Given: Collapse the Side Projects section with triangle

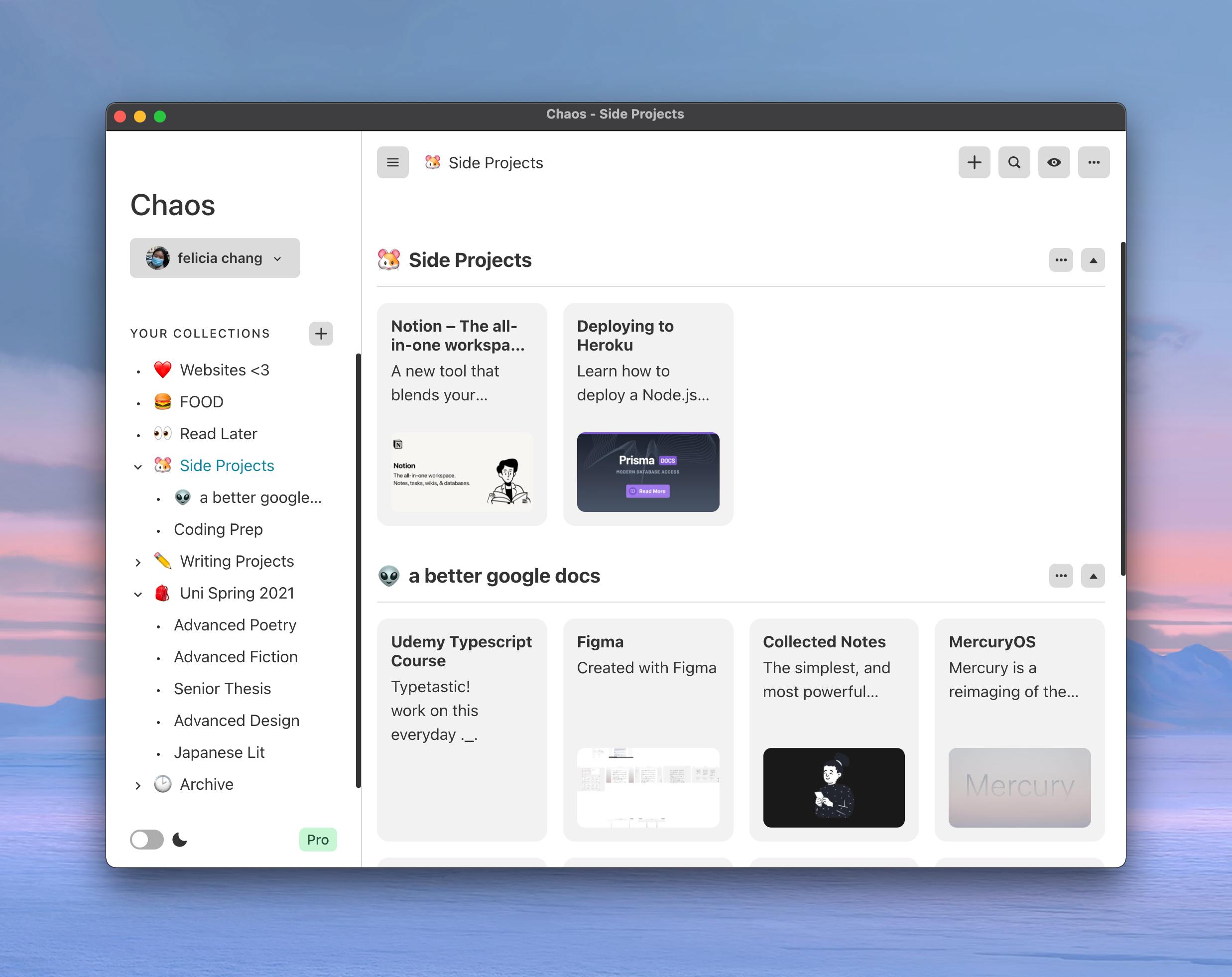Looking at the screenshot, I should pos(1093,260).
